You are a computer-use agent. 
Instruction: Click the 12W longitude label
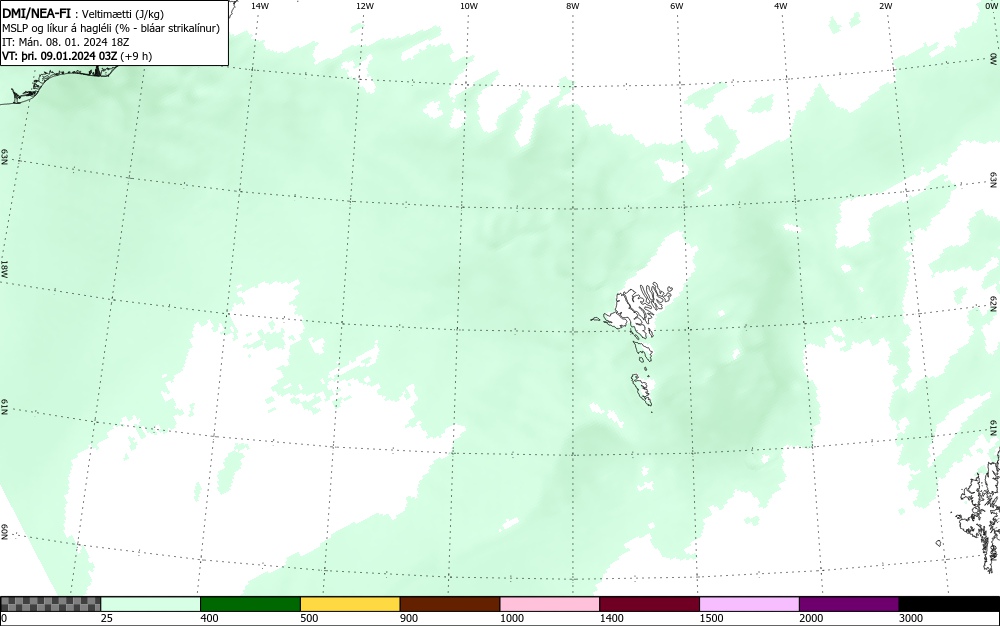tap(364, 6)
